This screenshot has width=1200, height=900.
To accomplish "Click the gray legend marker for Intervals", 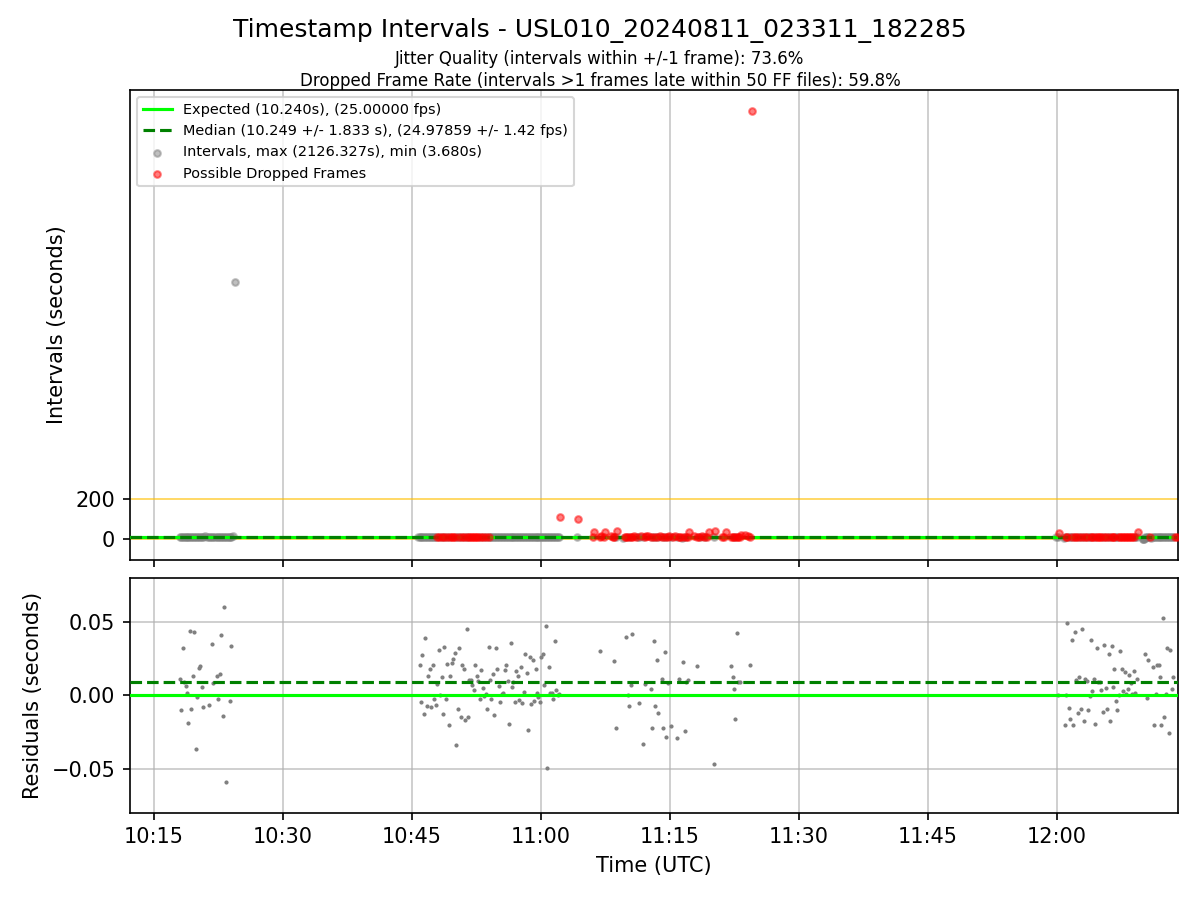I will 158,152.
